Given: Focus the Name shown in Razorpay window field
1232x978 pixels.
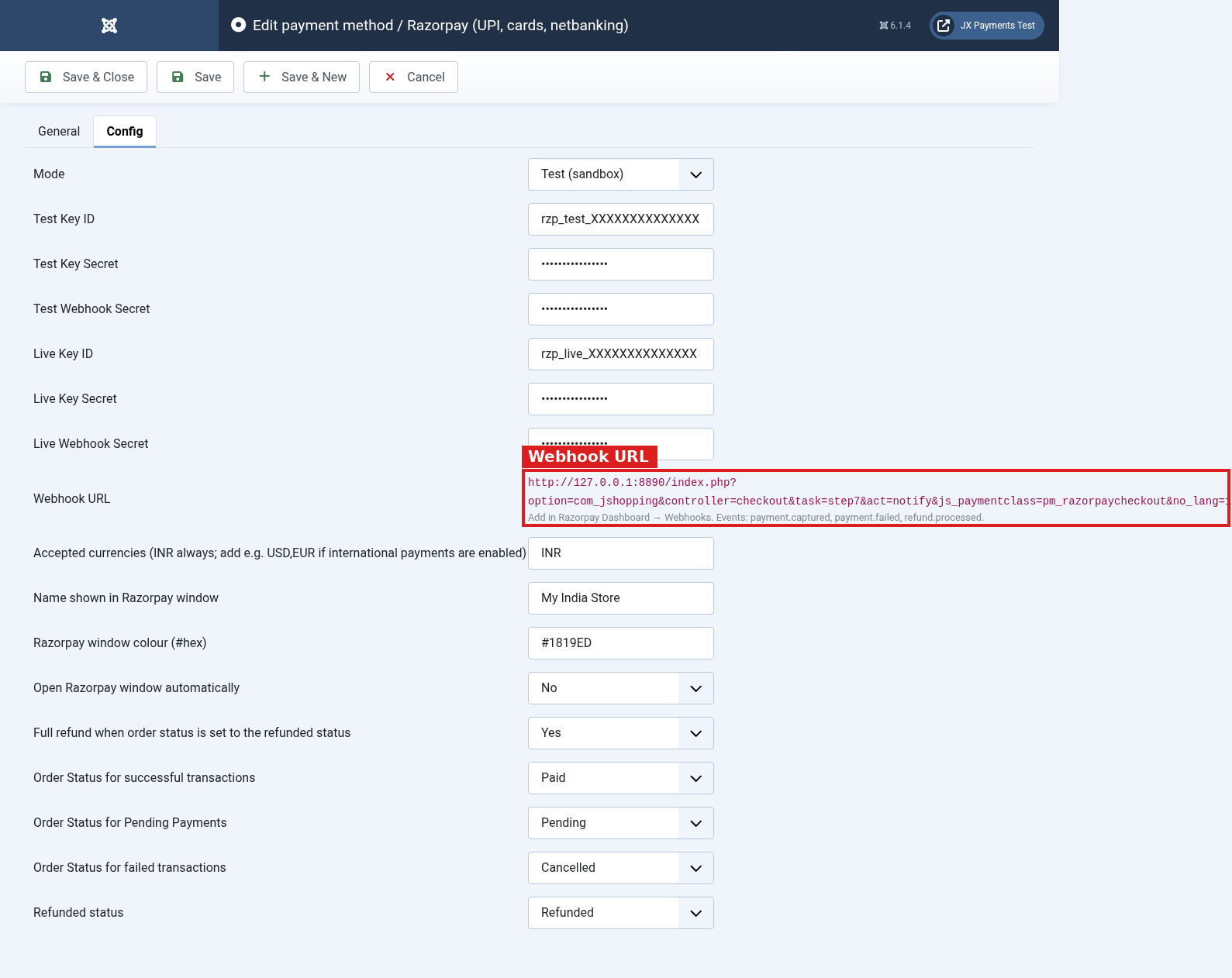Looking at the screenshot, I should tap(621, 598).
